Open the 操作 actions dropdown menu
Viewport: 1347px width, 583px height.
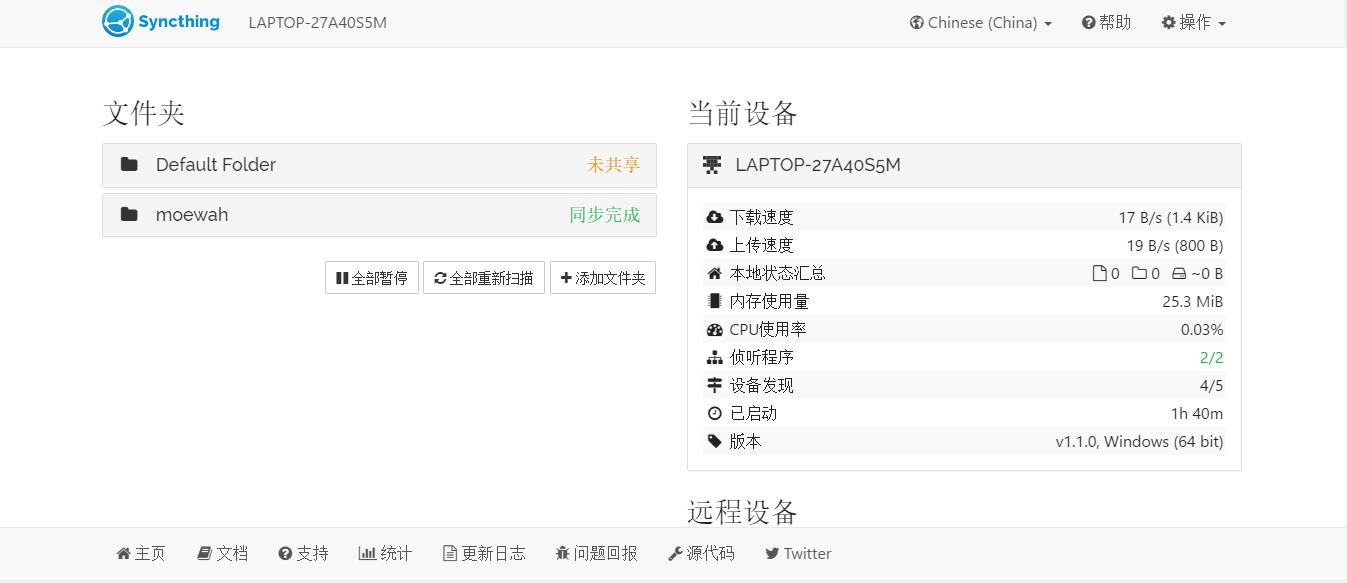coord(1193,23)
